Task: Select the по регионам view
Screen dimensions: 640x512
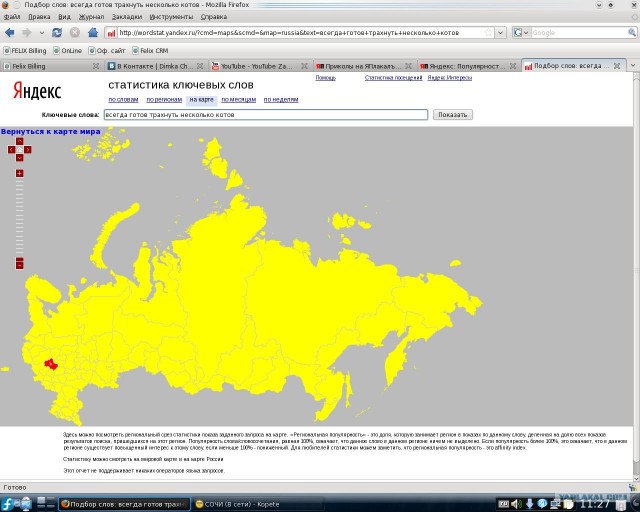Action: click(164, 100)
